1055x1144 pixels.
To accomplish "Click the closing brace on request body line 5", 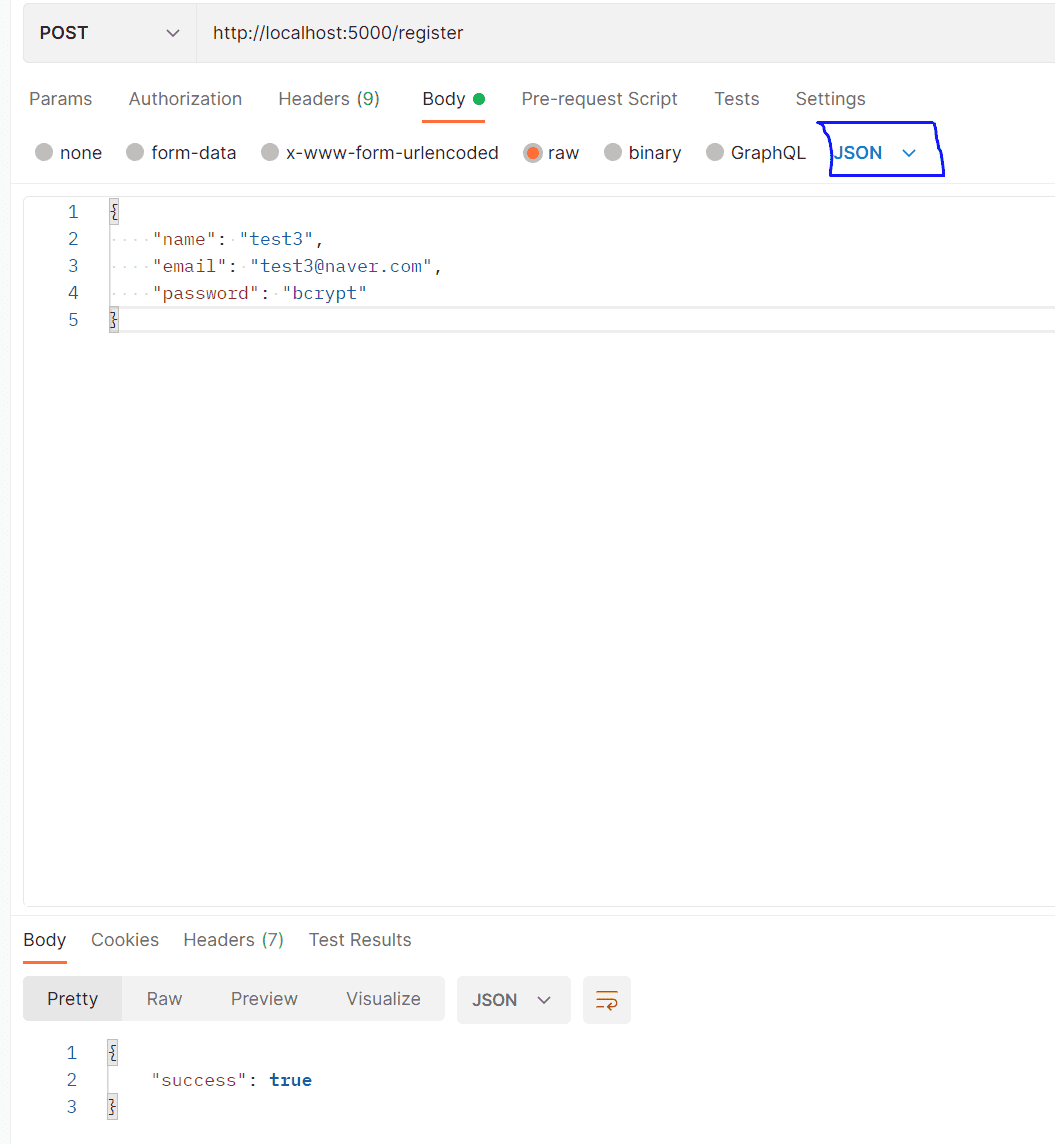I will tap(113, 320).
